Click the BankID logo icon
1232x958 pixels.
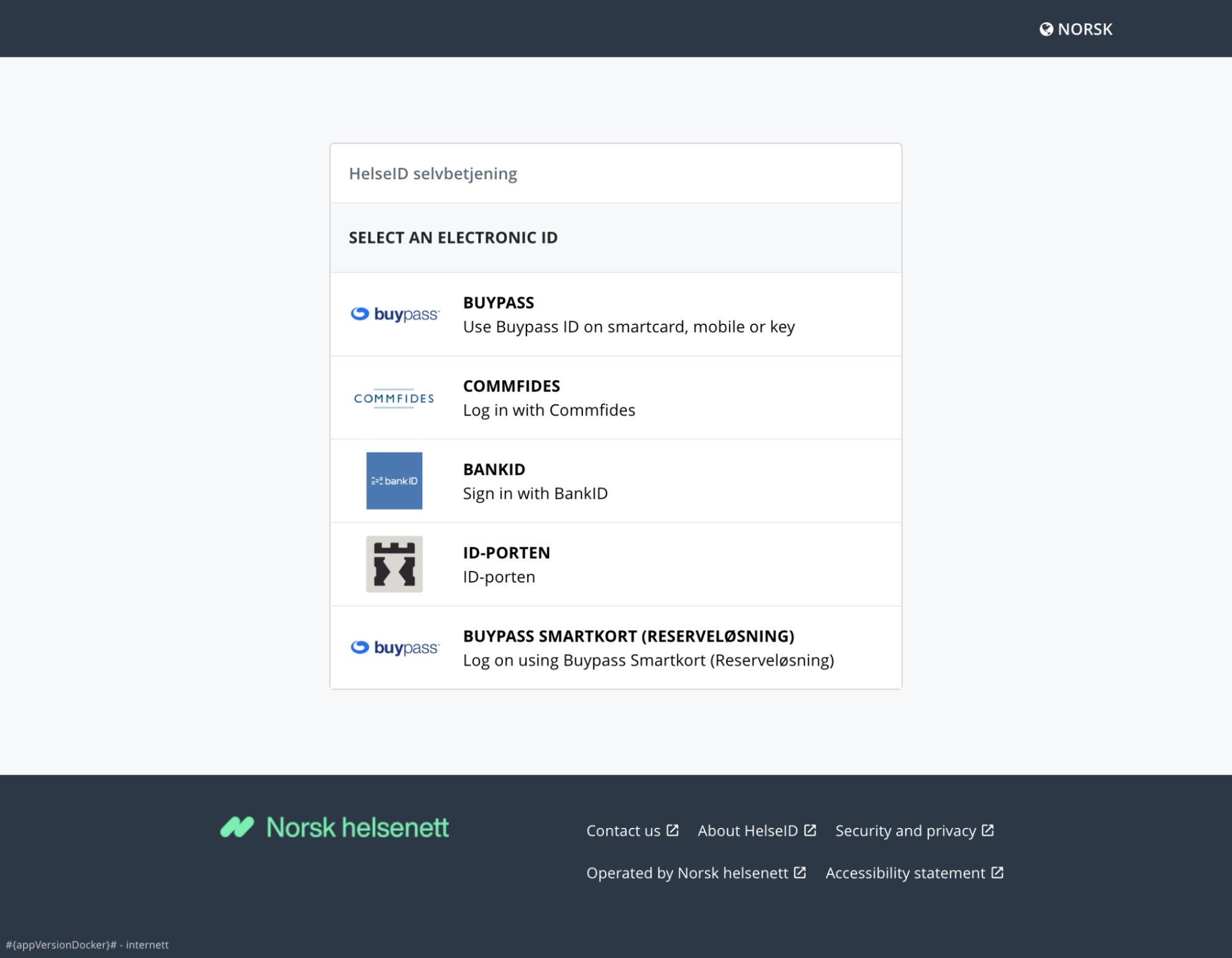[394, 481]
